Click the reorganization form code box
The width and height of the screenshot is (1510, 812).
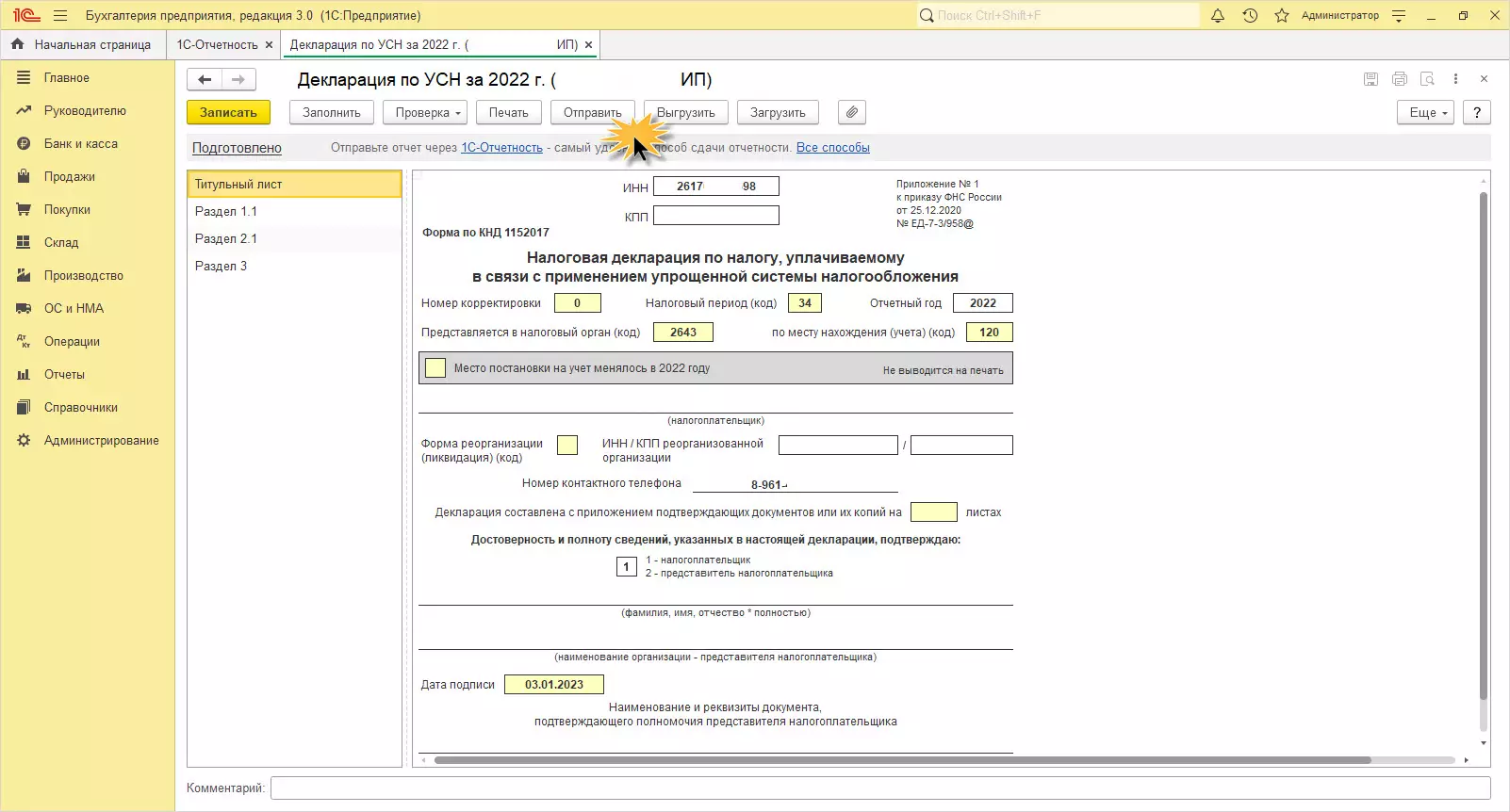tap(567, 446)
